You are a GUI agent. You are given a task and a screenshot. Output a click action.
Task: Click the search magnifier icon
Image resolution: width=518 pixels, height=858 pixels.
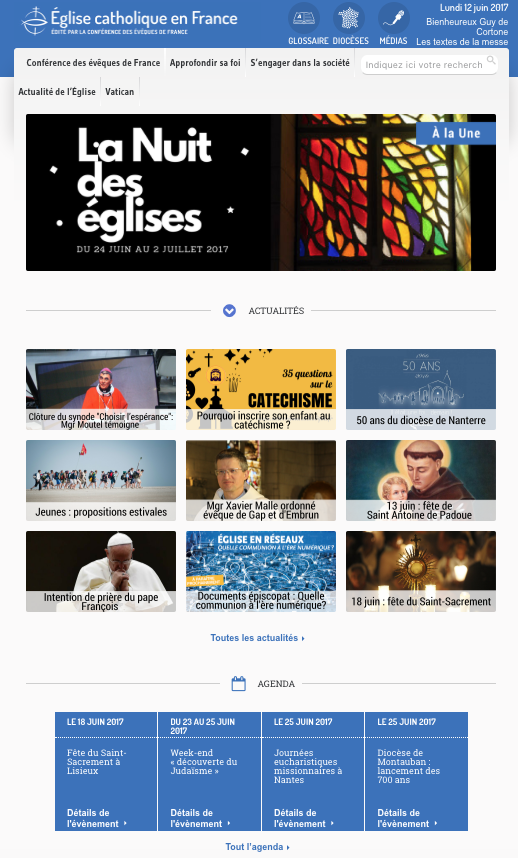[491, 61]
